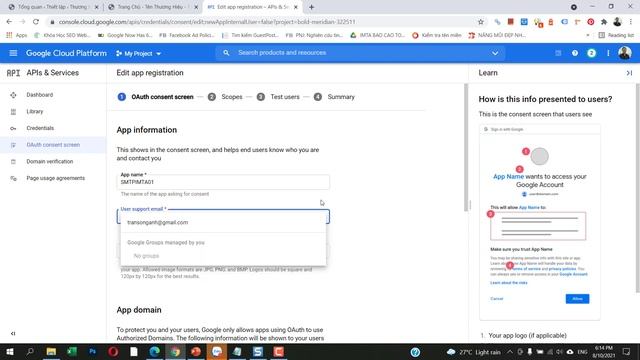This screenshot has height=360, width=640.
Task: Open the Apps bookmarks shortcut
Action: (16, 36)
